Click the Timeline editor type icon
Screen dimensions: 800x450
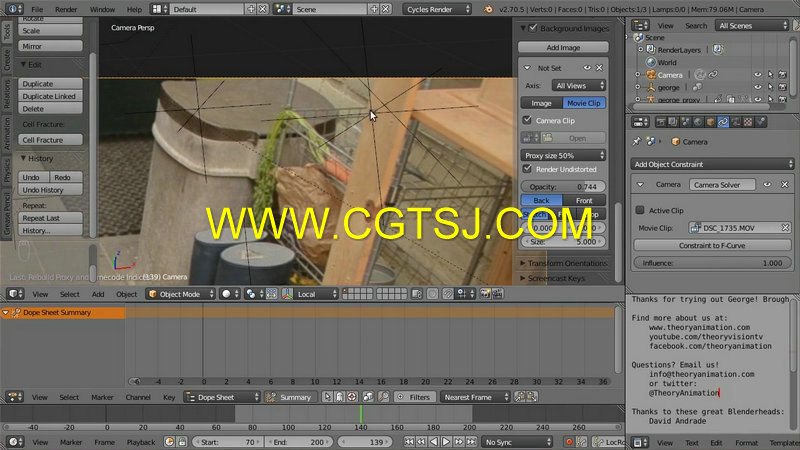click(x=15, y=442)
